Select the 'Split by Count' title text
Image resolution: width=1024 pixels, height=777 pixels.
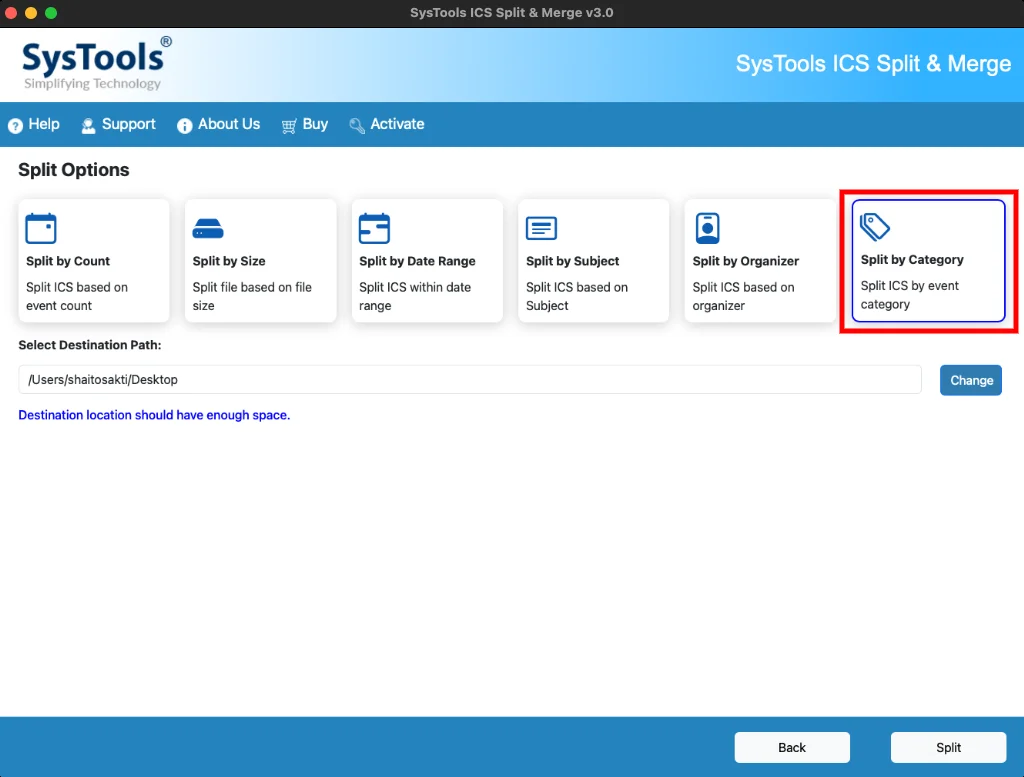point(68,261)
